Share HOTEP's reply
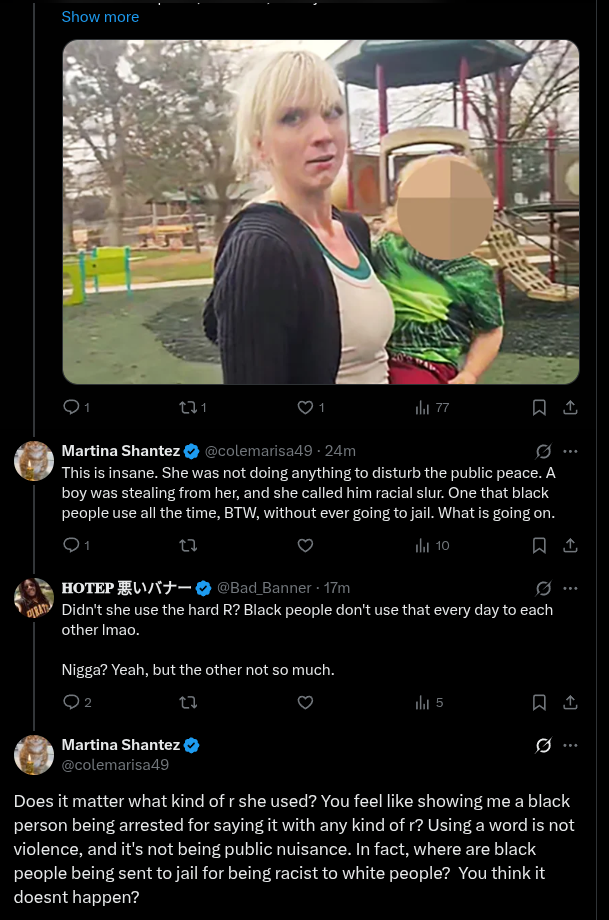Image resolution: width=609 pixels, height=920 pixels. 571,702
